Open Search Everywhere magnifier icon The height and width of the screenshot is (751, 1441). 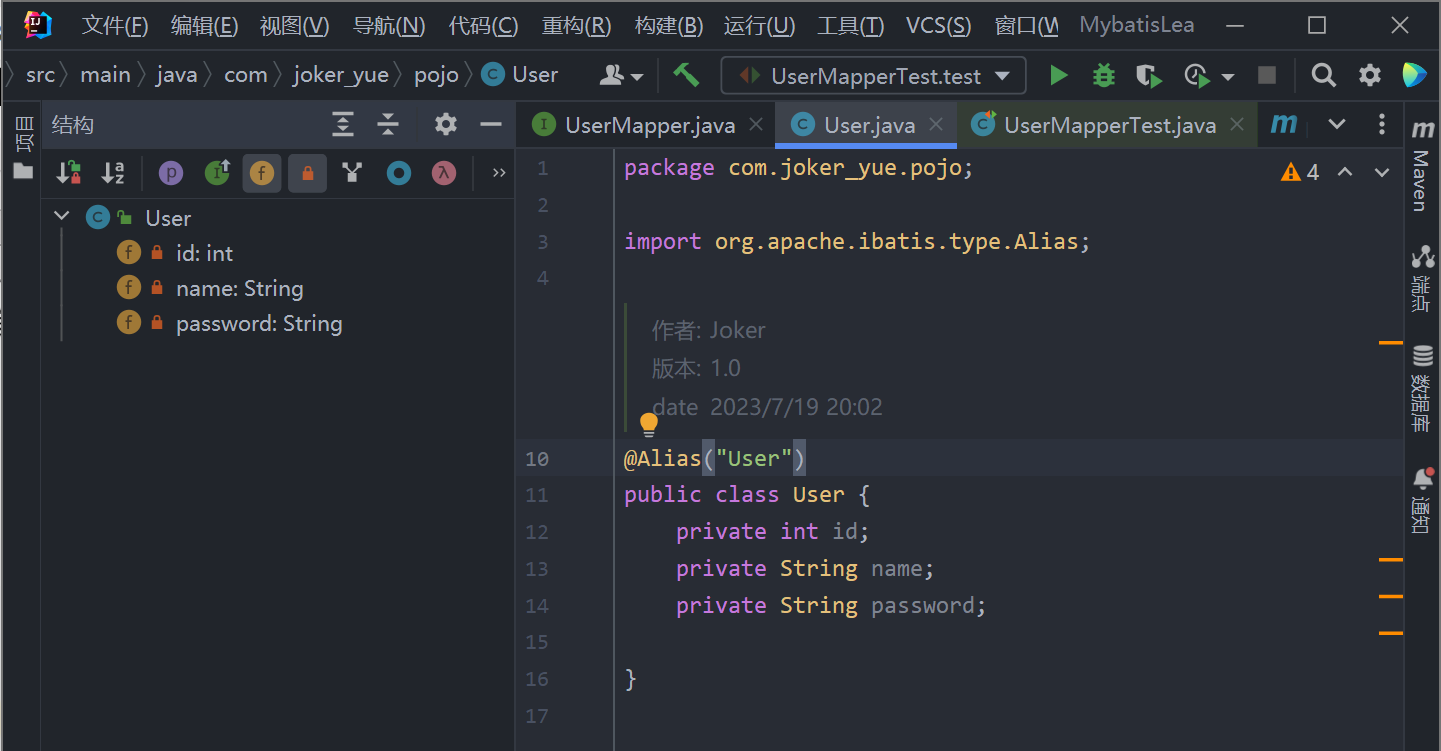pos(1323,76)
